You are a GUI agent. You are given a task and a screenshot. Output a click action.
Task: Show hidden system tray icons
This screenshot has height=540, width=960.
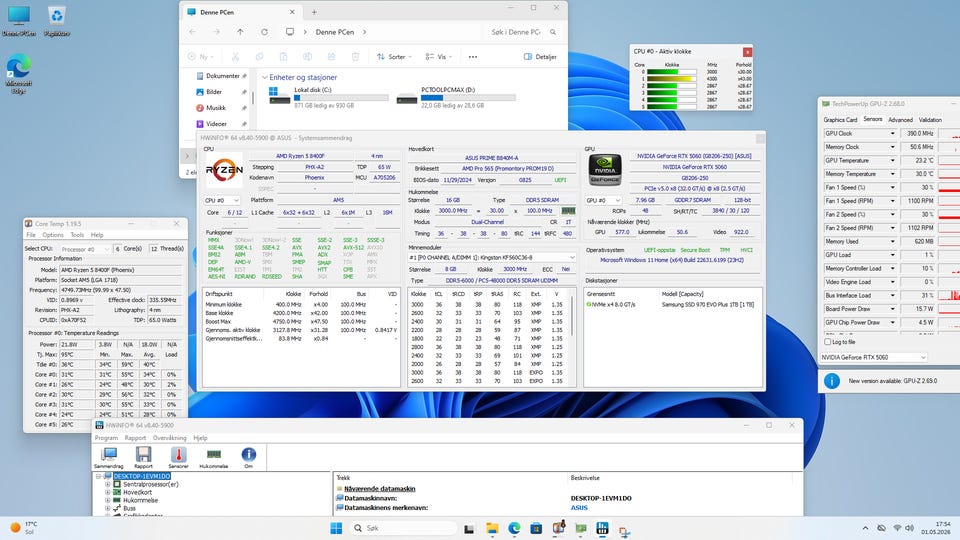click(865, 528)
